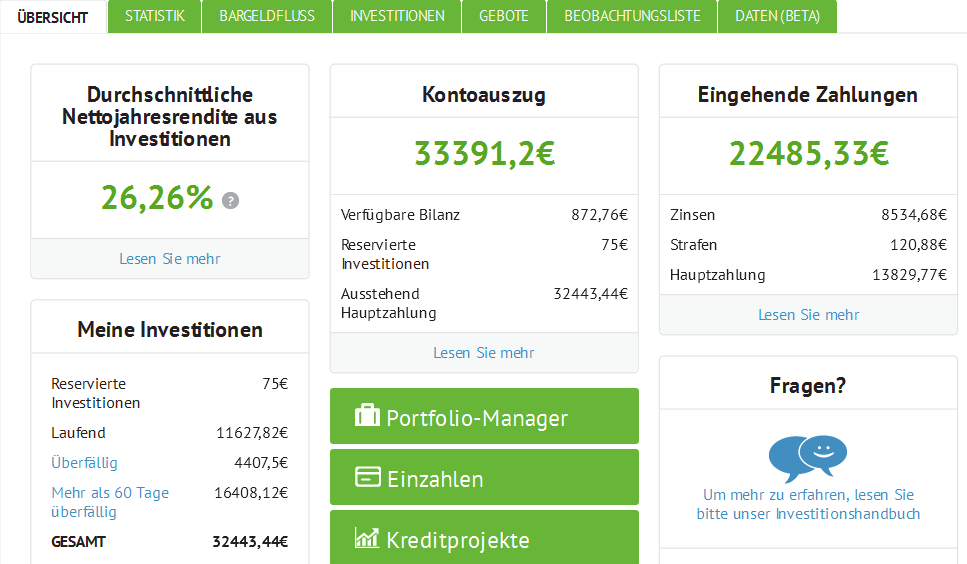Go to the Investitionen tab
967x564 pixels.
(x=397, y=16)
